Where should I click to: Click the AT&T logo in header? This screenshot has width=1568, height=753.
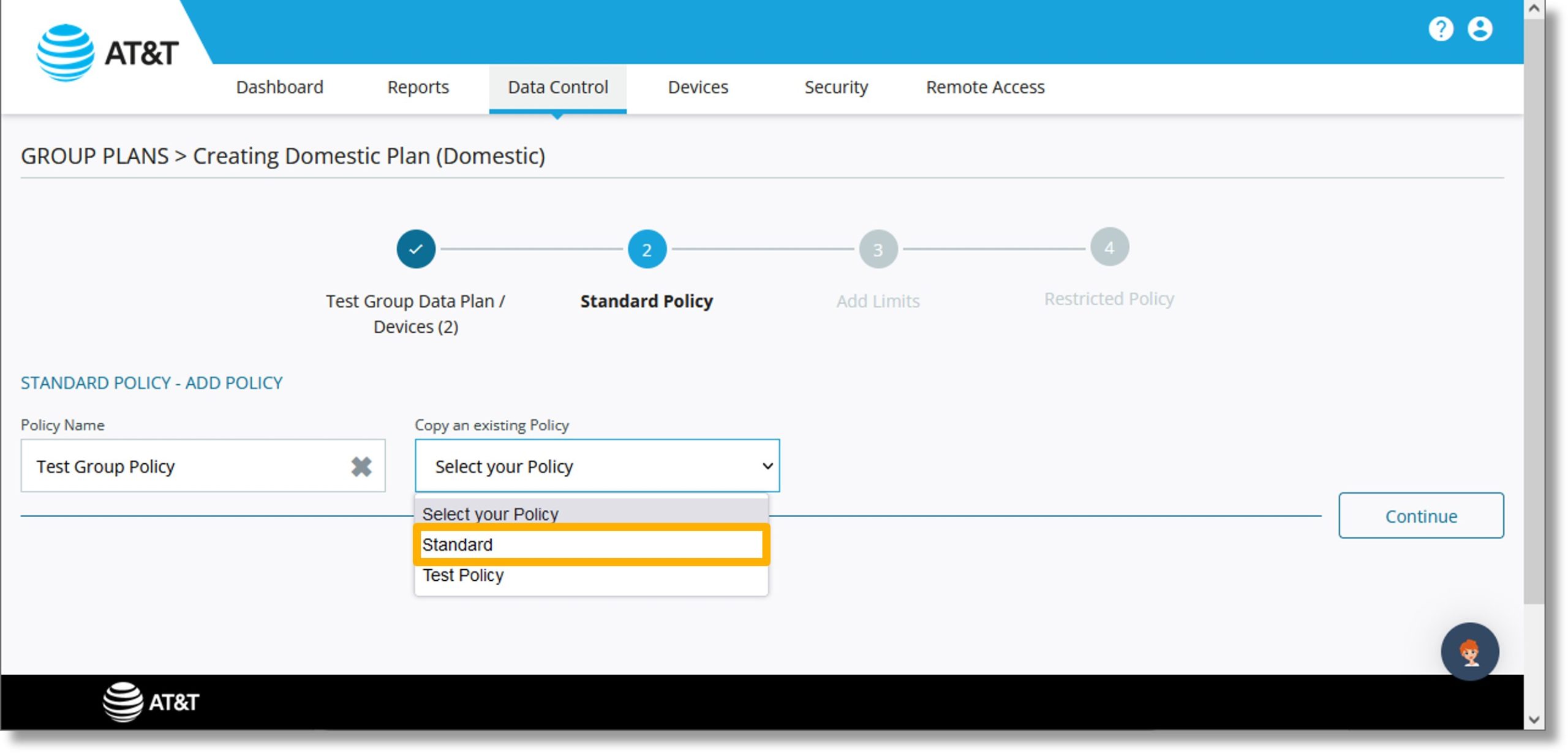pos(108,53)
